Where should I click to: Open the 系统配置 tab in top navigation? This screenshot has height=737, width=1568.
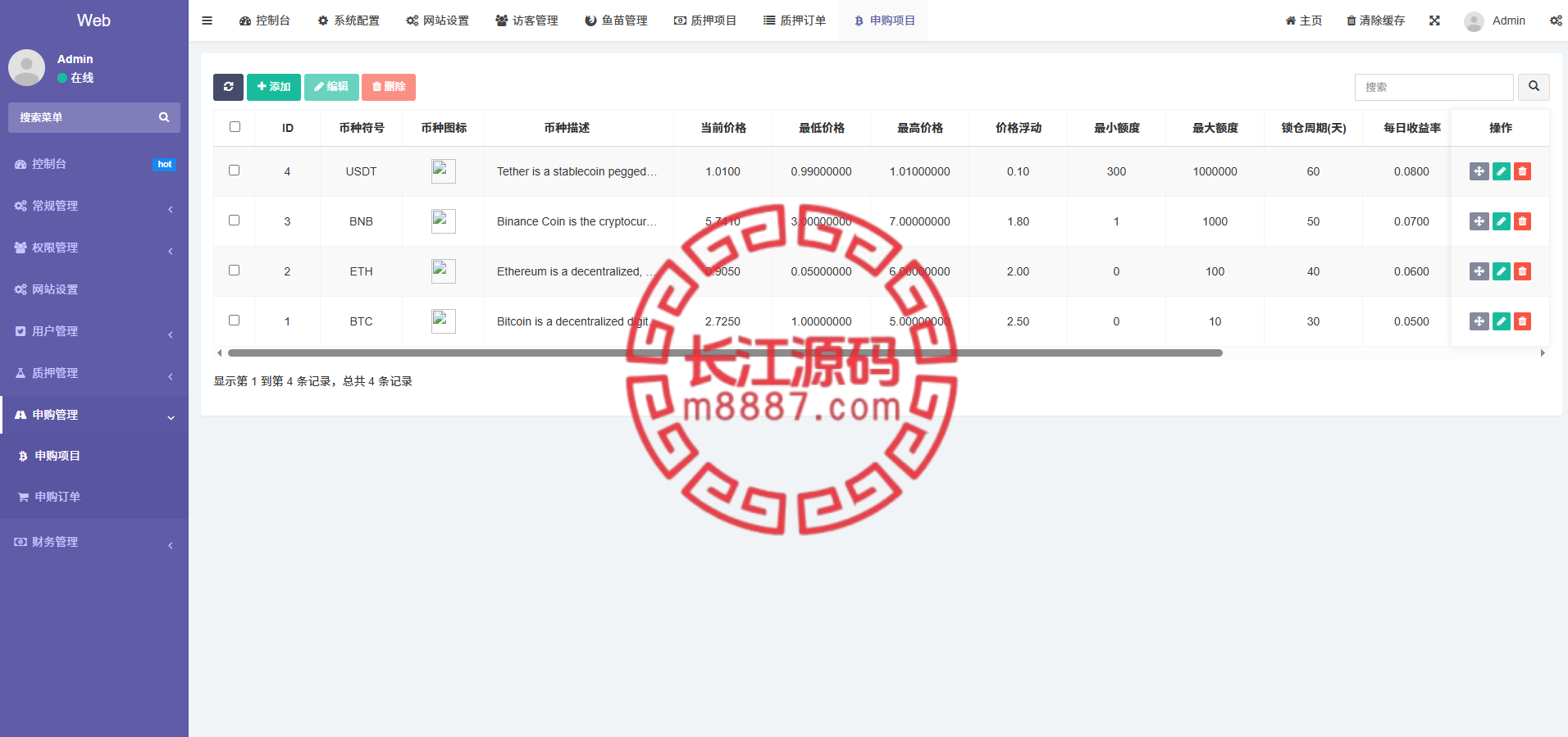[349, 20]
